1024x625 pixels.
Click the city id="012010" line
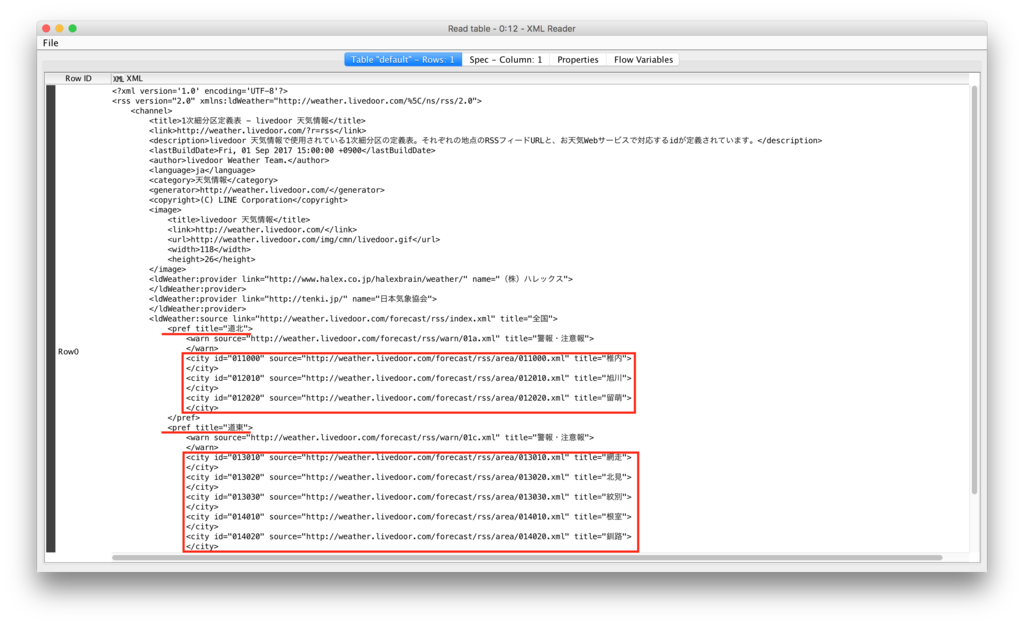click(409, 378)
